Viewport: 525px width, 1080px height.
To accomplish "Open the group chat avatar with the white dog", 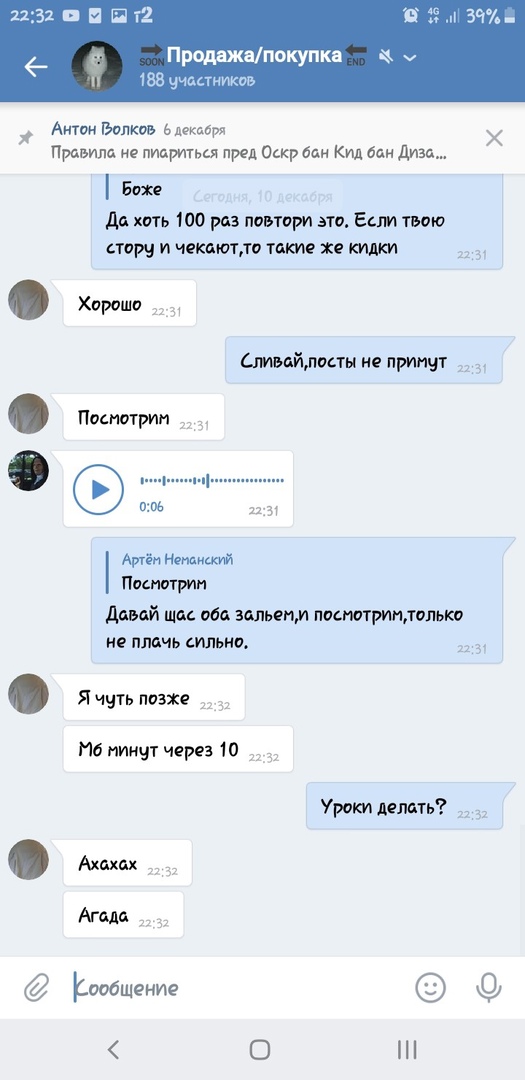I will pyautogui.click(x=97, y=66).
